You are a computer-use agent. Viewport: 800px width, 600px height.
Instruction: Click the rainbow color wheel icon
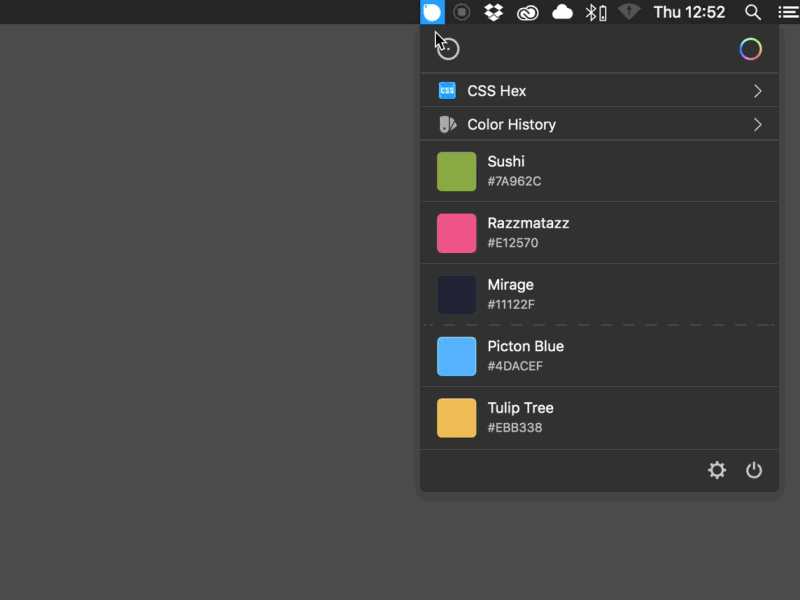[x=751, y=48]
